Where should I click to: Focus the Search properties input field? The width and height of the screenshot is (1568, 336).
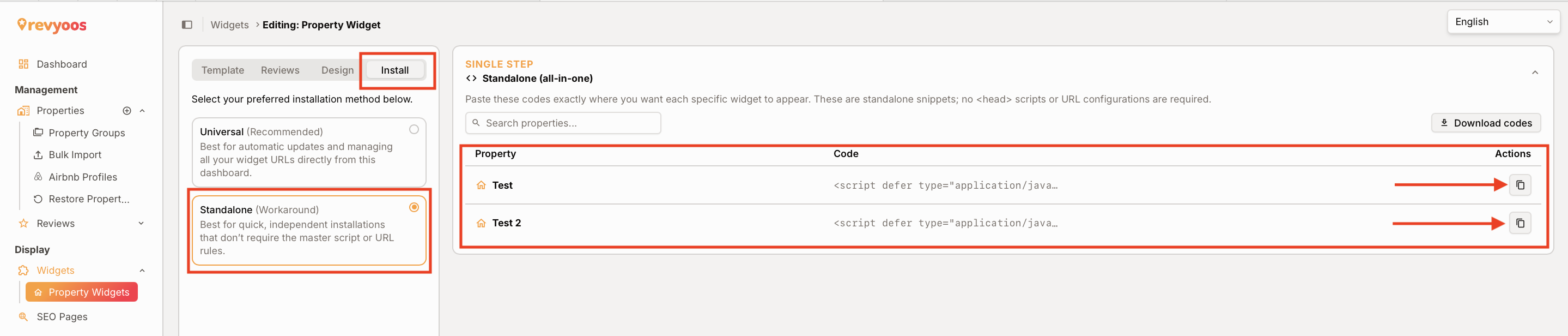[563, 123]
